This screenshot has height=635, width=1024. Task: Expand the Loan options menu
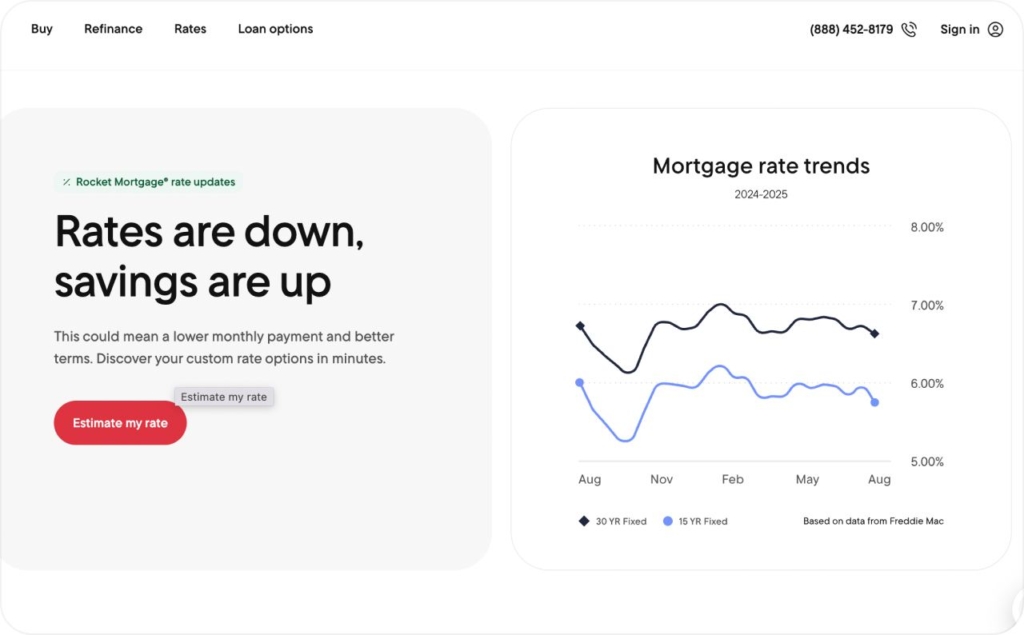pyautogui.click(x=275, y=29)
